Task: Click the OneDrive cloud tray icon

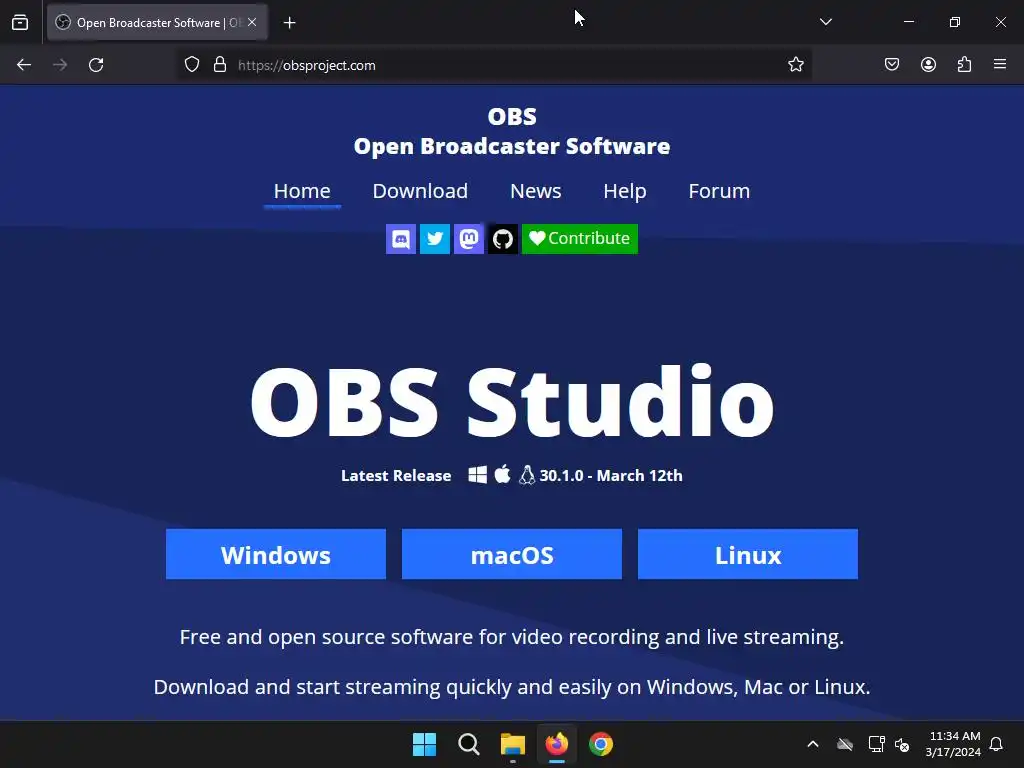Action: (845, 744)
